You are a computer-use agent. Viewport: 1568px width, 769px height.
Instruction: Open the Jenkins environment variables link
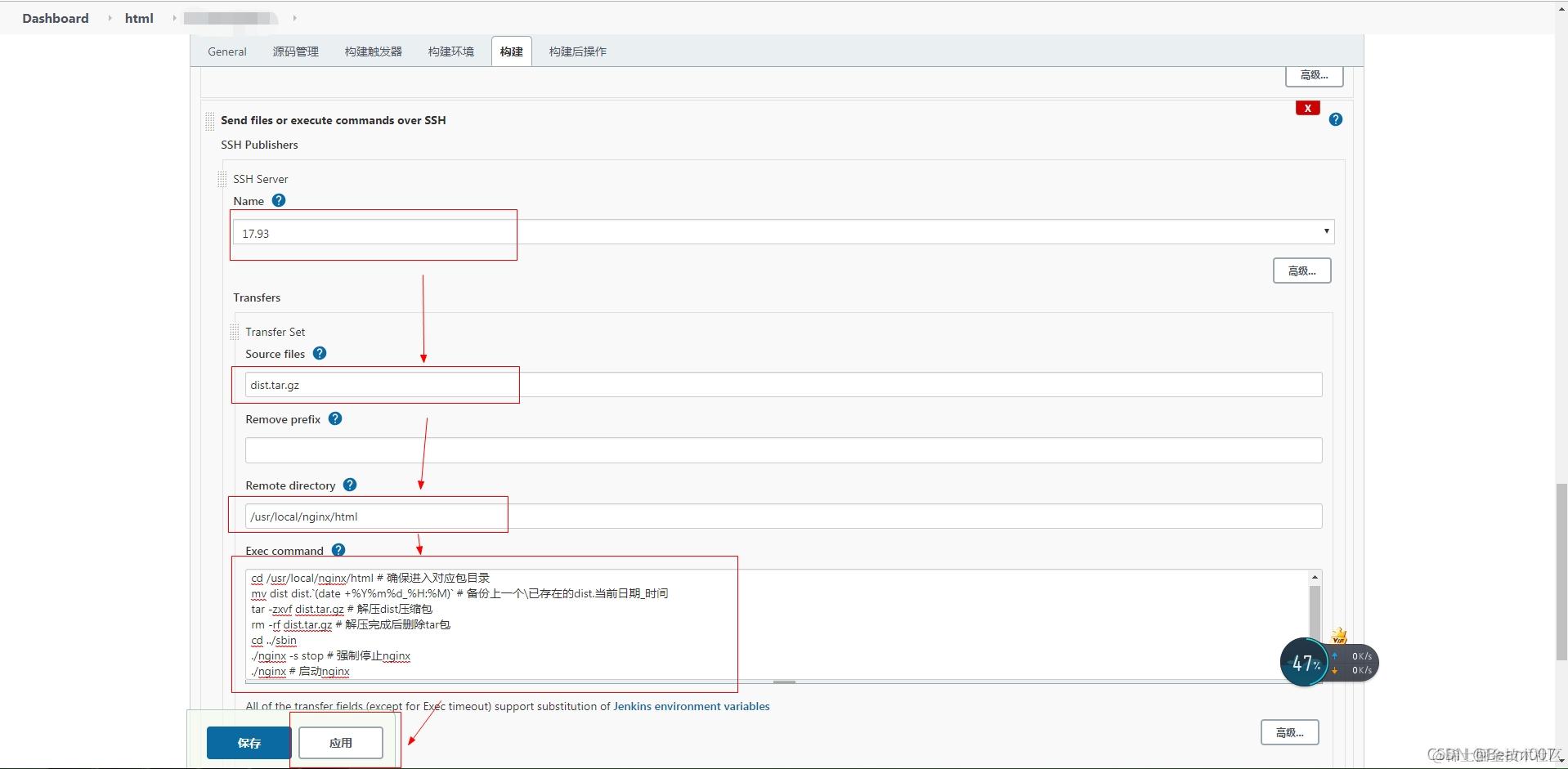coord(692,706)
